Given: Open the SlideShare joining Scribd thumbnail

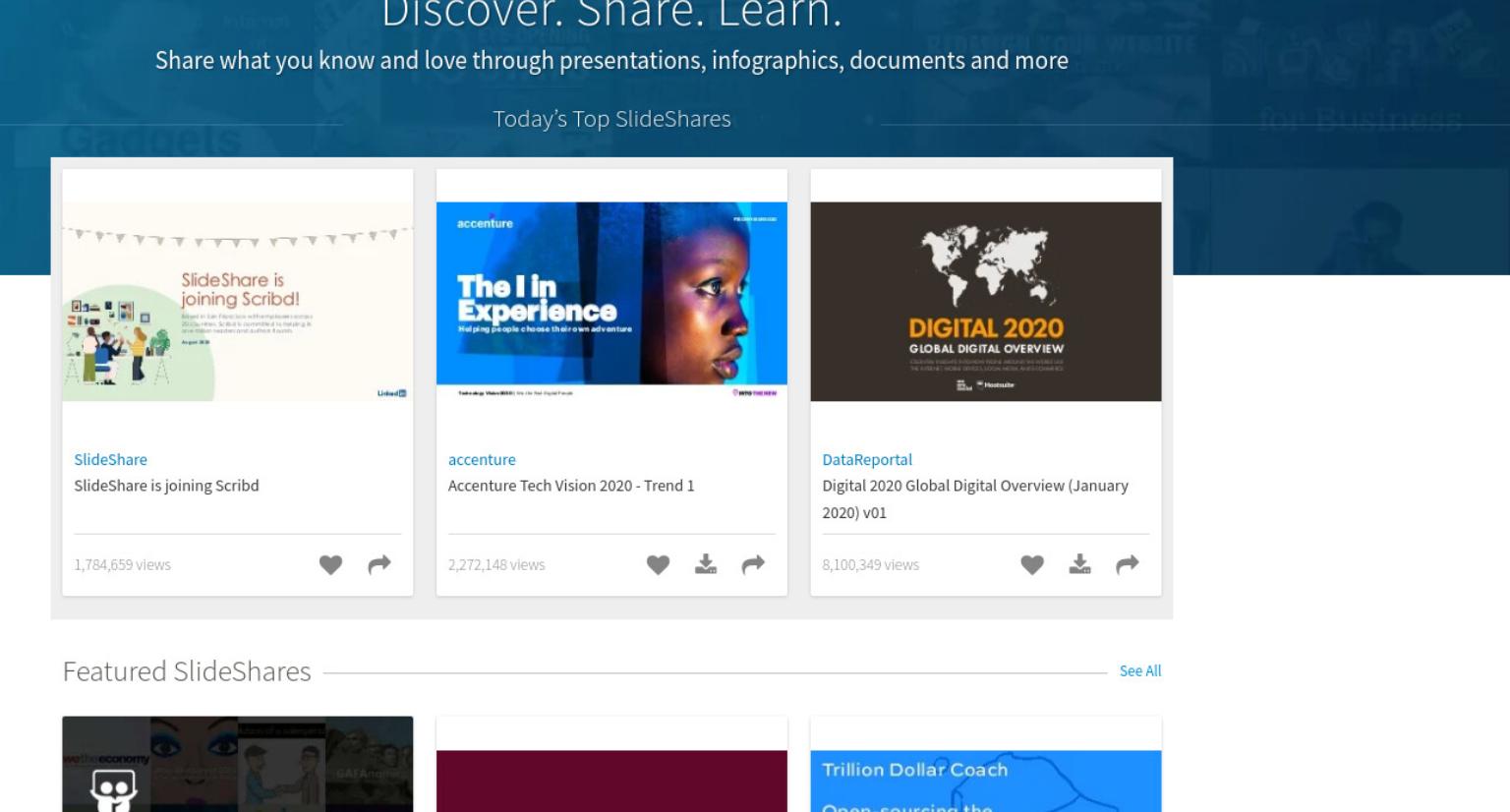Looking at the screenshot, I should pos(238,302).
